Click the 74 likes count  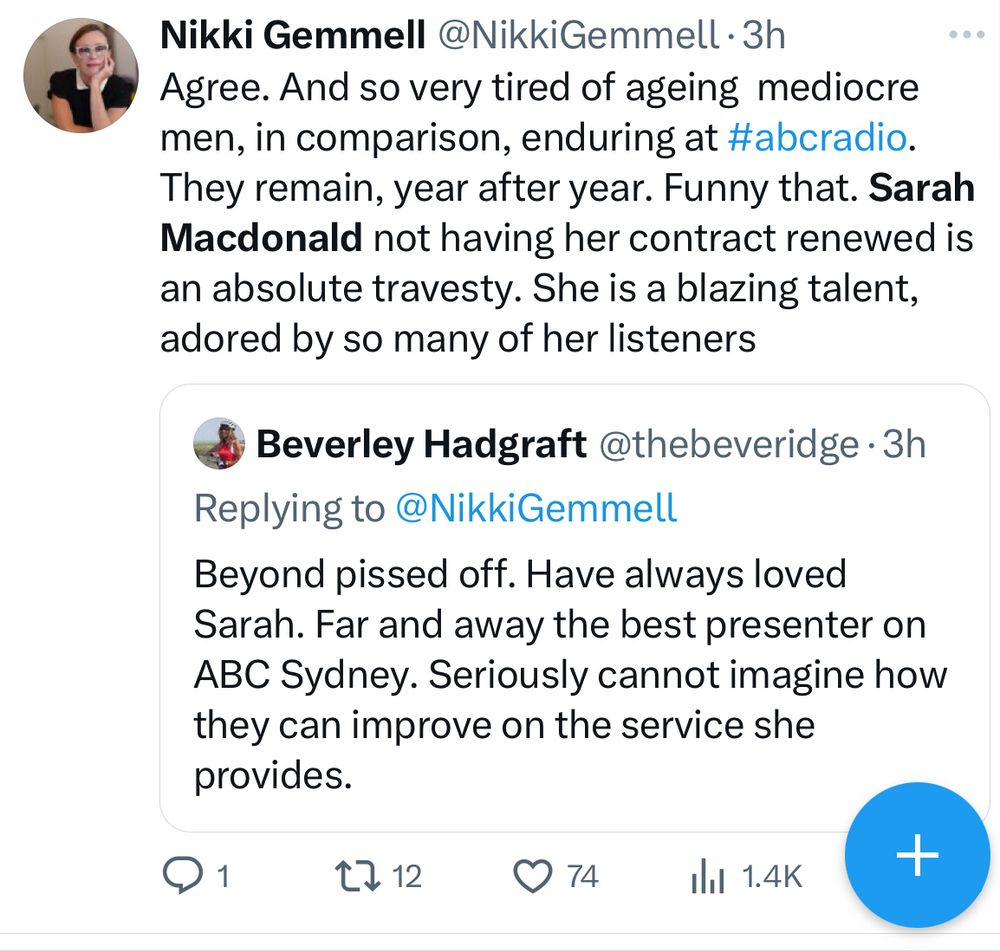tap(582, 877)
